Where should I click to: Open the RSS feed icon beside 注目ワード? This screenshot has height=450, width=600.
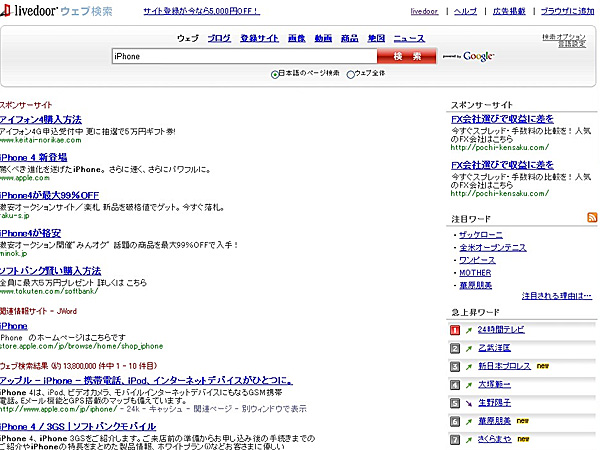tap(592, 217)
